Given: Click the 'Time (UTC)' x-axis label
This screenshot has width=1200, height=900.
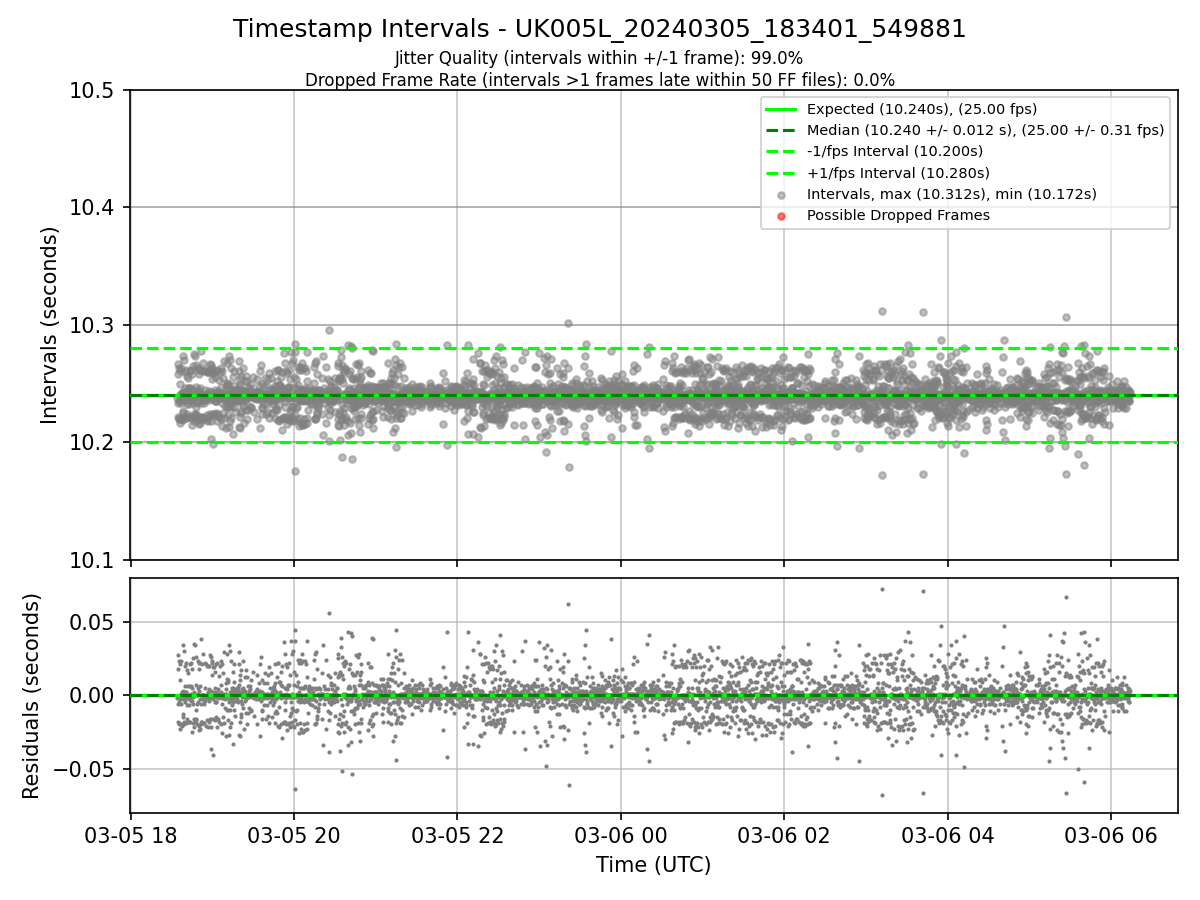Looking at the screenshot, I should coord(653,865).
